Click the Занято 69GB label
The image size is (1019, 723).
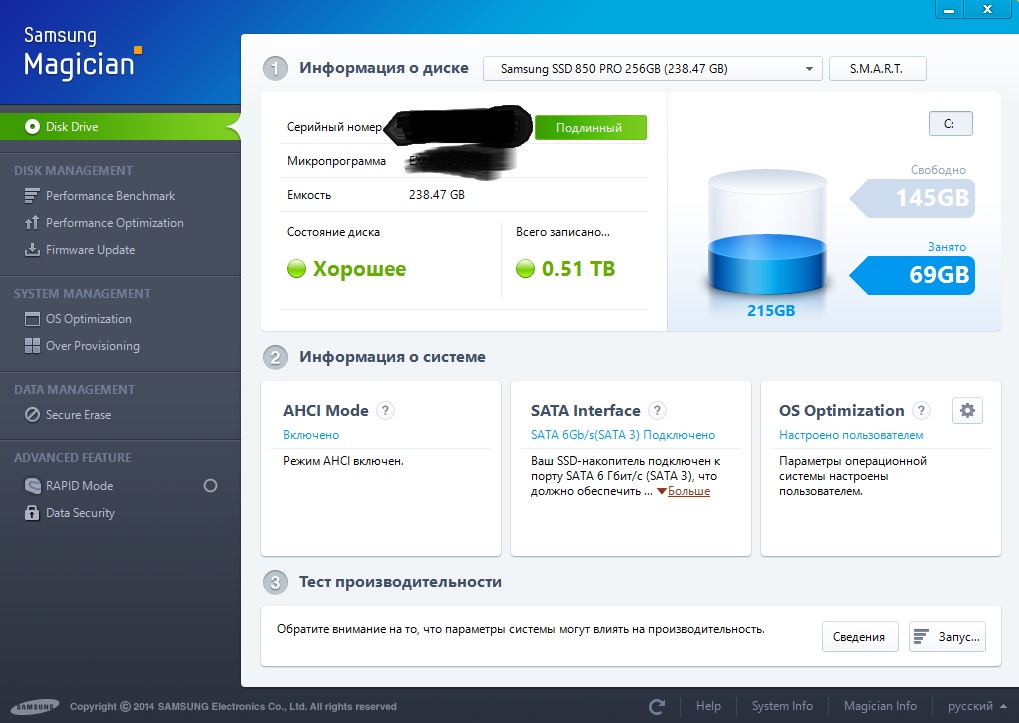pos(912,275)
